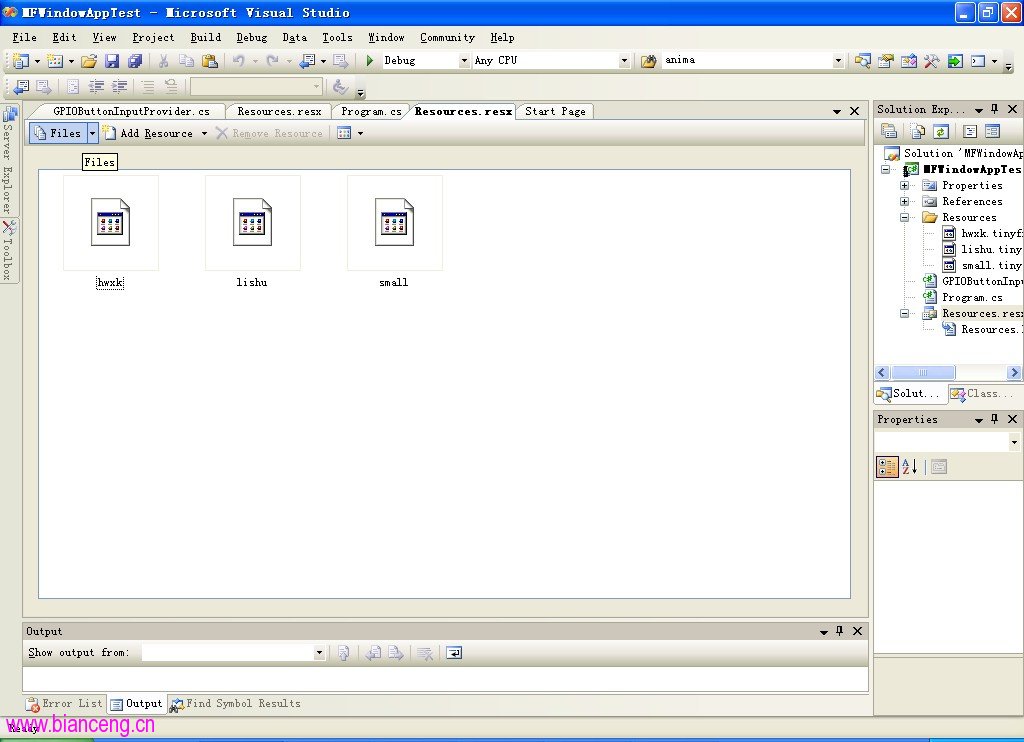Image resolution: width=1024 pixels, height=742 pixels.
Task: Click the Cut scissors icon
Action: click(163, 61)
